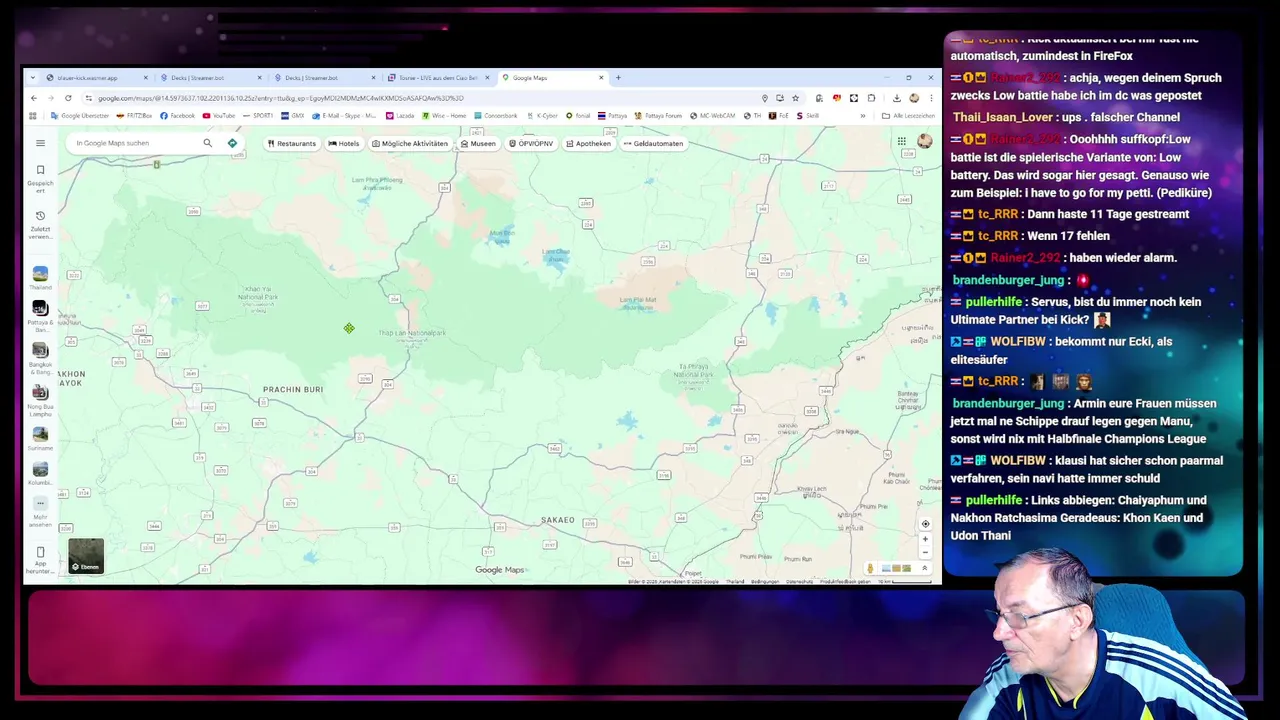
Task: Click the magnifier search icon in Maps
Action: pyautogui.click(x=208, y=143)
